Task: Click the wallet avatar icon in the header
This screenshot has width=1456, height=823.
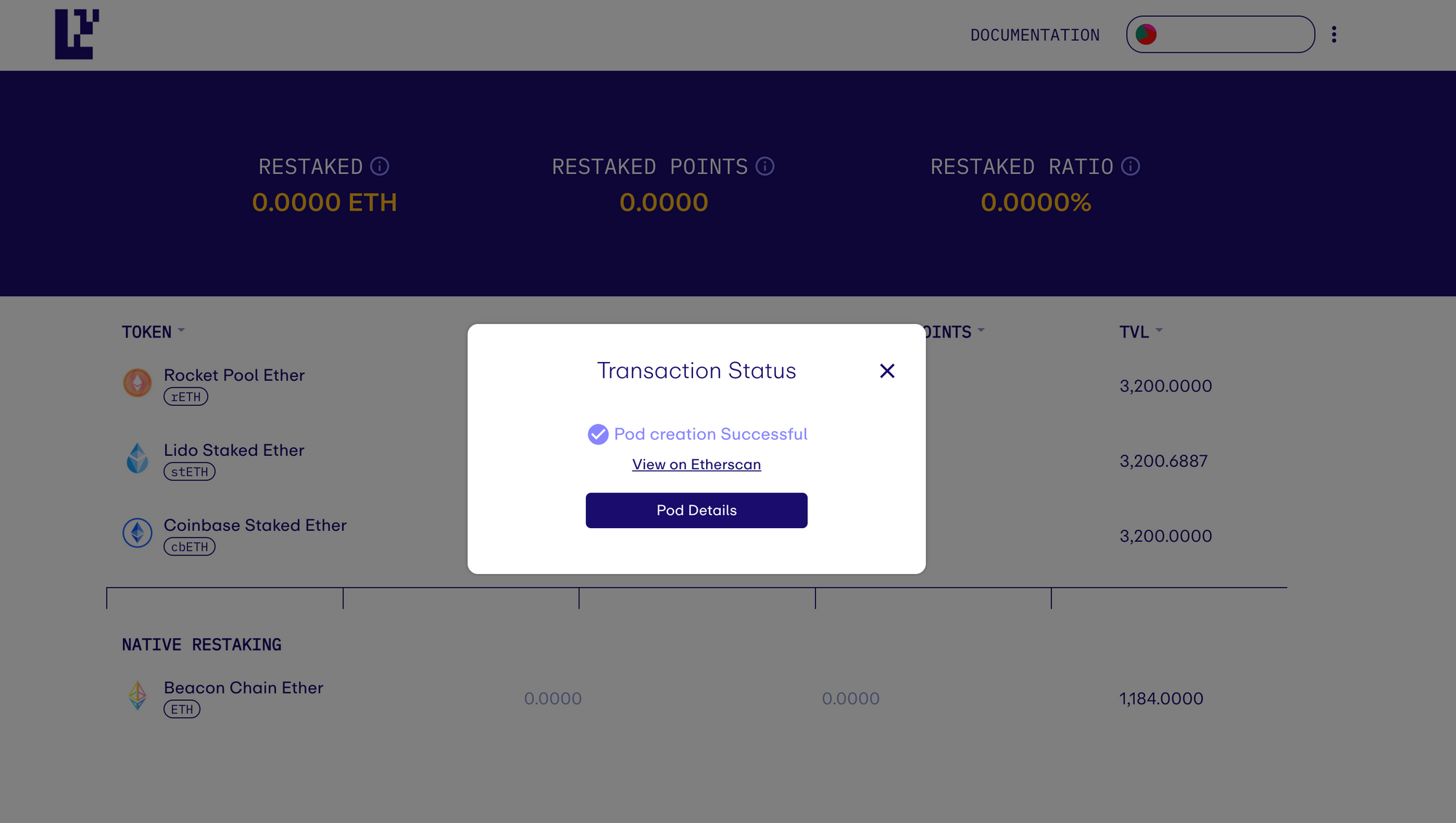Action: (1144, 34)
